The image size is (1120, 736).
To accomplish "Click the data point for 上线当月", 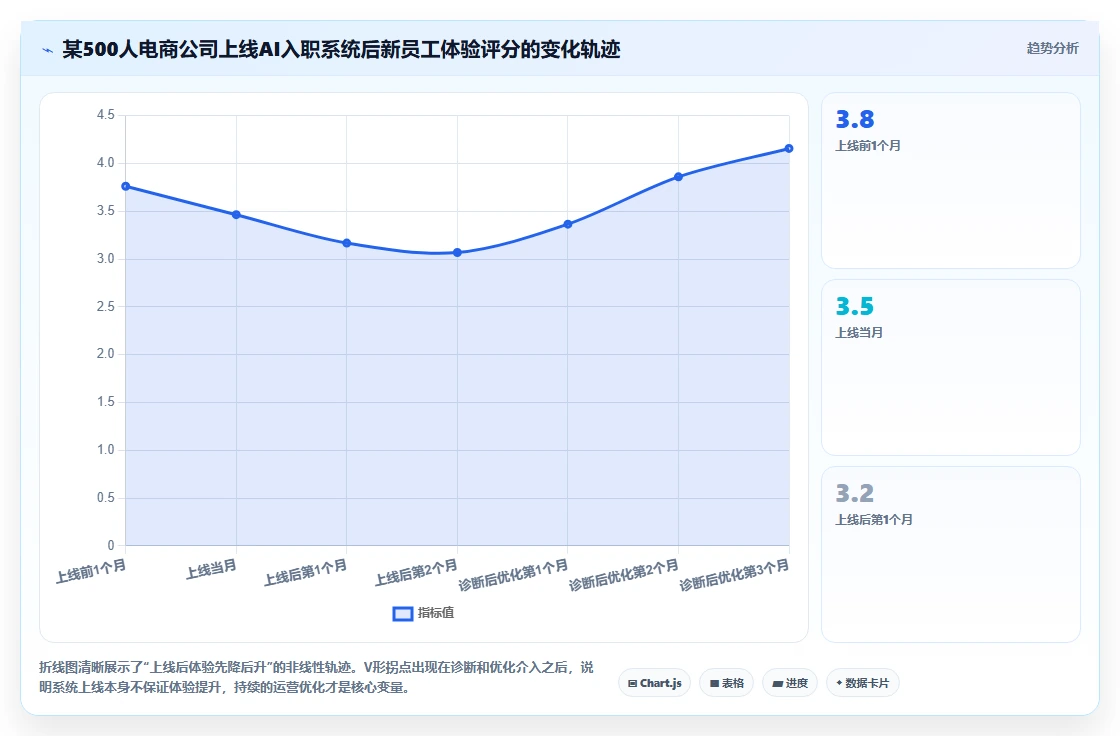I will click(236, 215).
